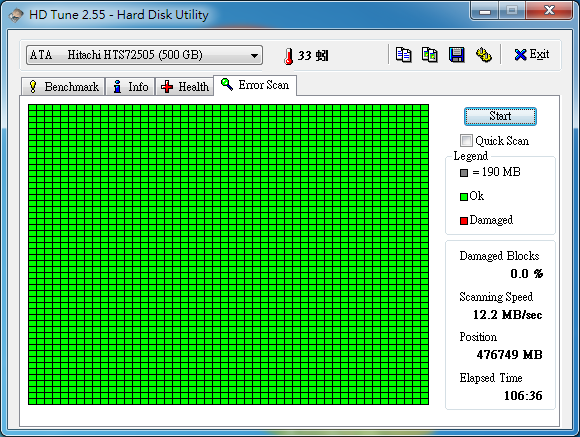Exit the HD Tune application
Screen dimensions: 580x437
click(x=532, y=55)
